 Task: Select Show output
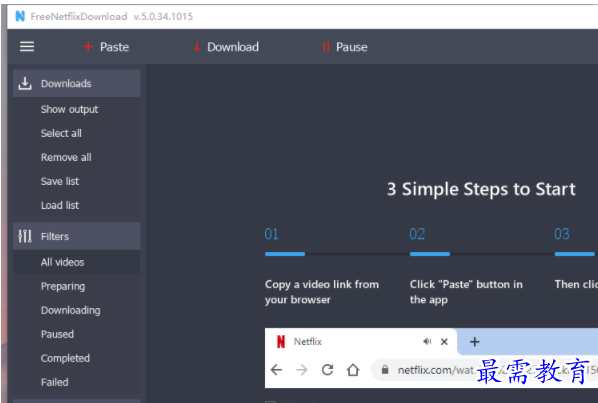point(69,109)
